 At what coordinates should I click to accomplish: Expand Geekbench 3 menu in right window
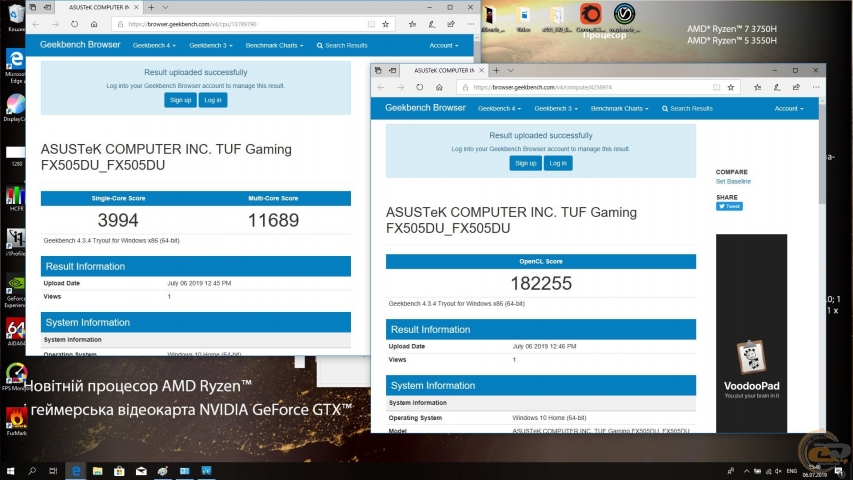click(x=556, y=109)
